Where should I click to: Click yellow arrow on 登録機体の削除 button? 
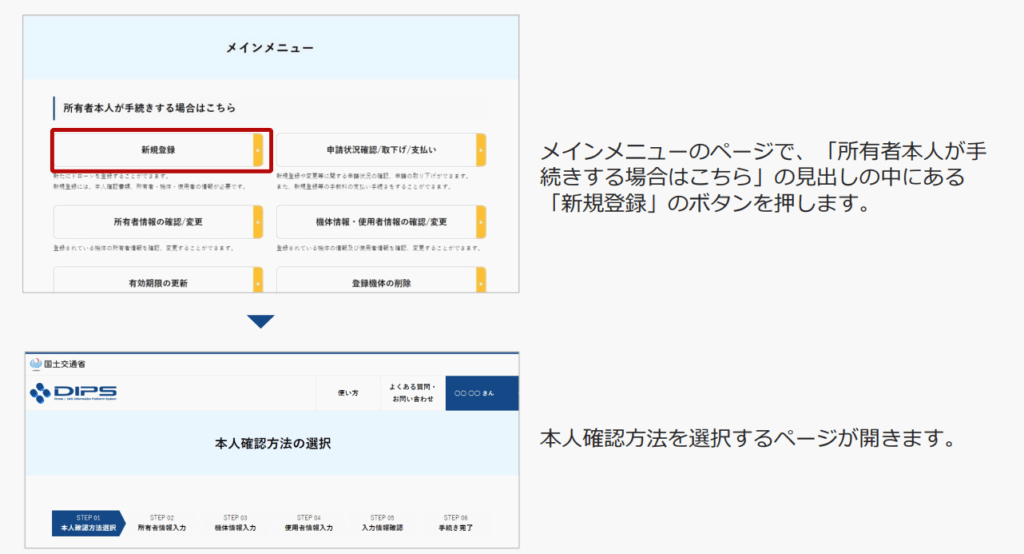point(481,280)
